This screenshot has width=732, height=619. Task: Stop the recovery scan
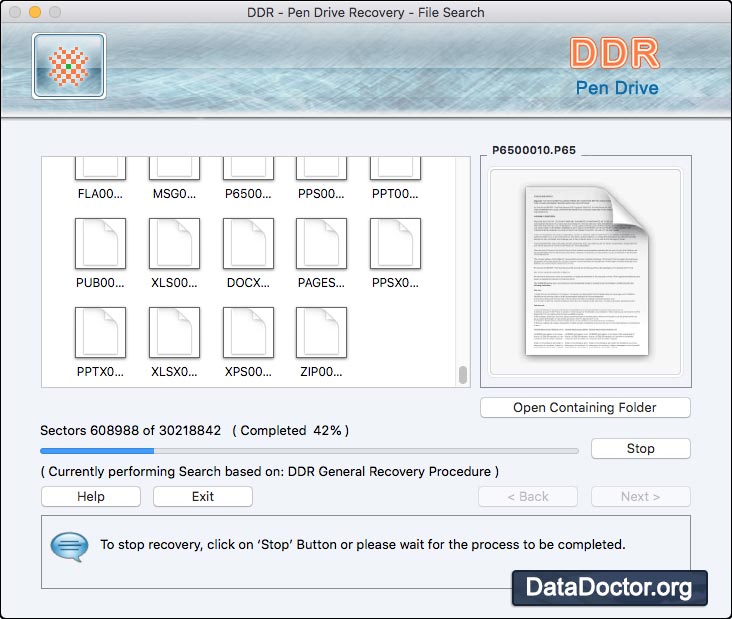pyautogui.click(x=640, y=449)
